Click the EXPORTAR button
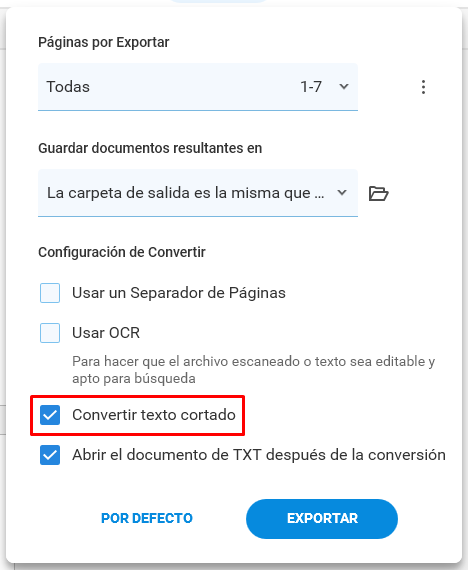This screenshot has width=468, height=570. (322, 519)
